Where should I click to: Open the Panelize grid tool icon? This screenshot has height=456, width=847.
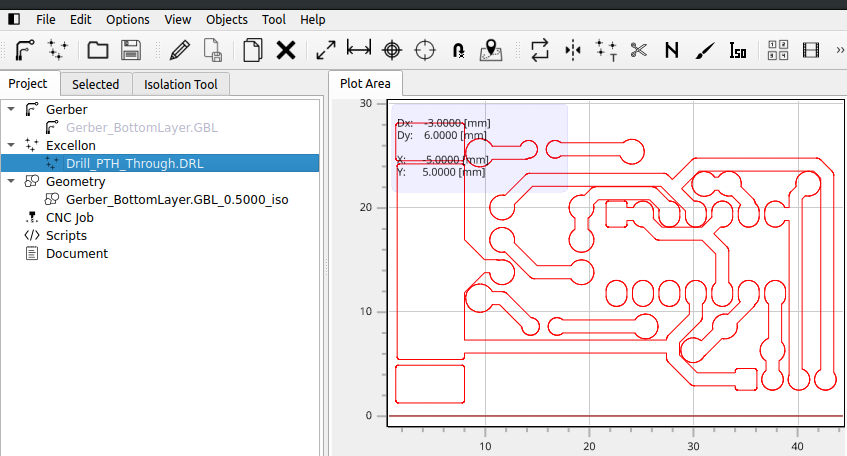[777, 50]
